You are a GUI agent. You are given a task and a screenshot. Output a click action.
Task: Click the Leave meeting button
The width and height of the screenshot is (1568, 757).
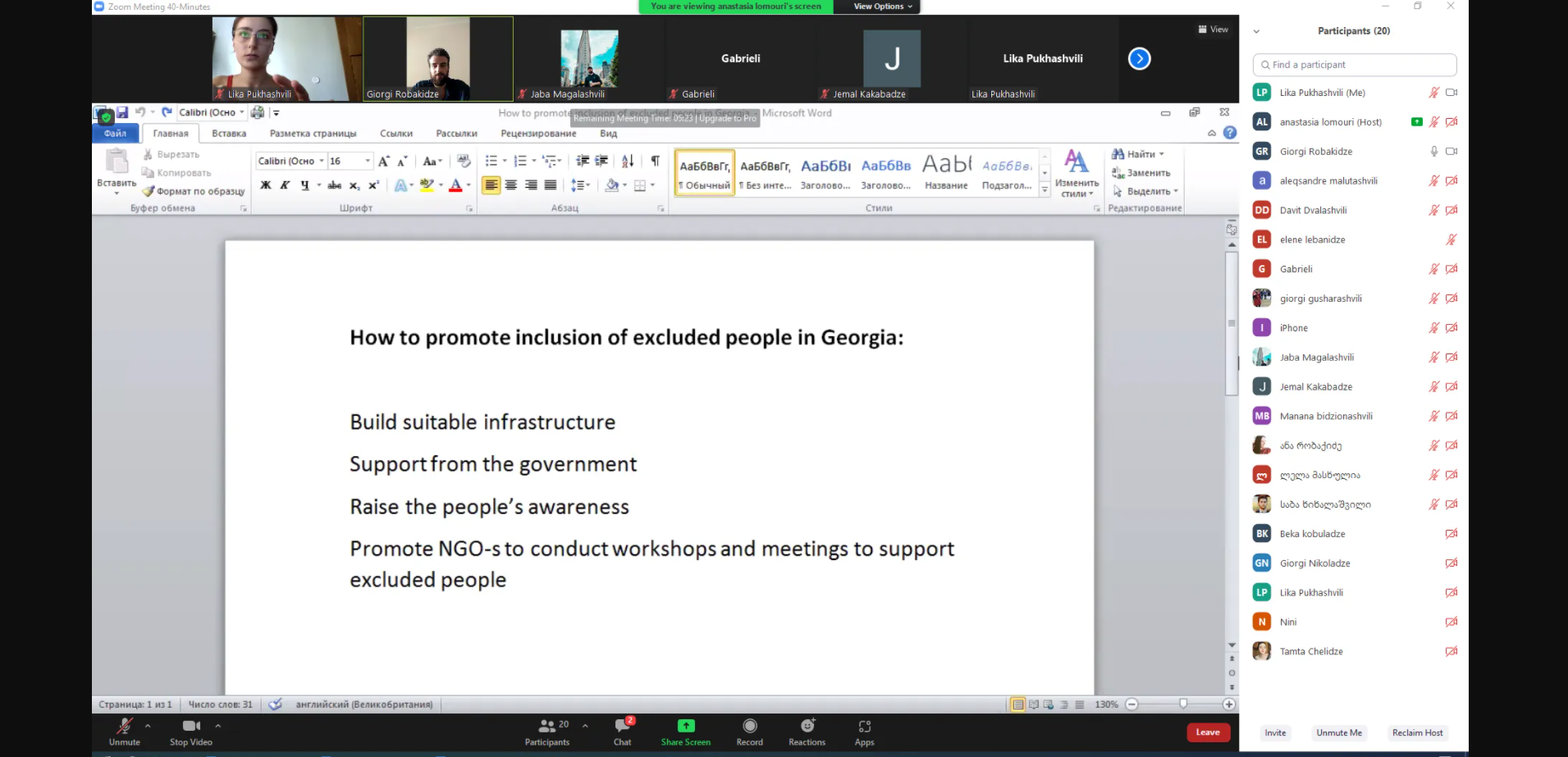pos(1207,732)
